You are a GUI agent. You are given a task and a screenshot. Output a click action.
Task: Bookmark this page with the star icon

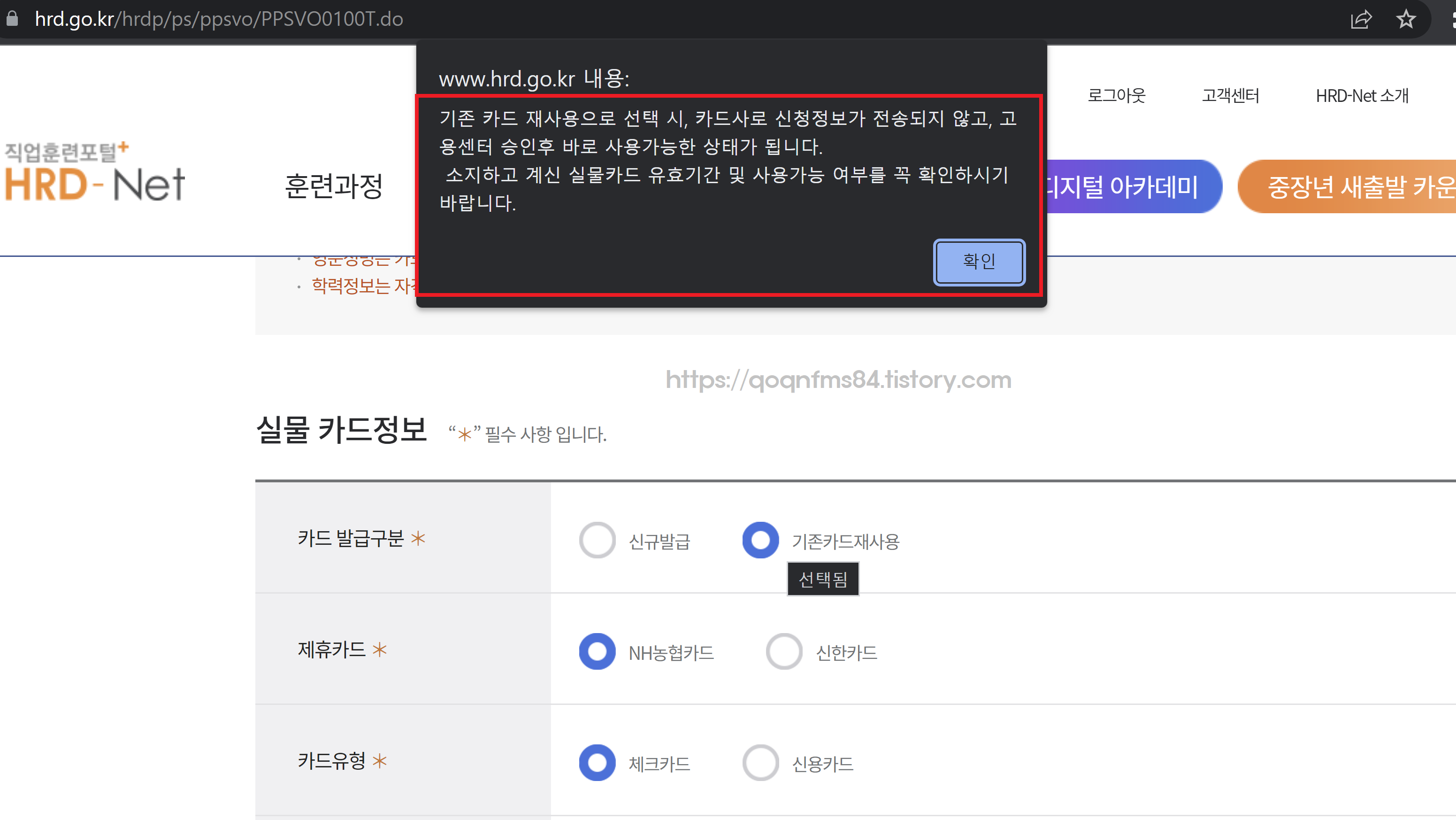(x=1406, y=19)
